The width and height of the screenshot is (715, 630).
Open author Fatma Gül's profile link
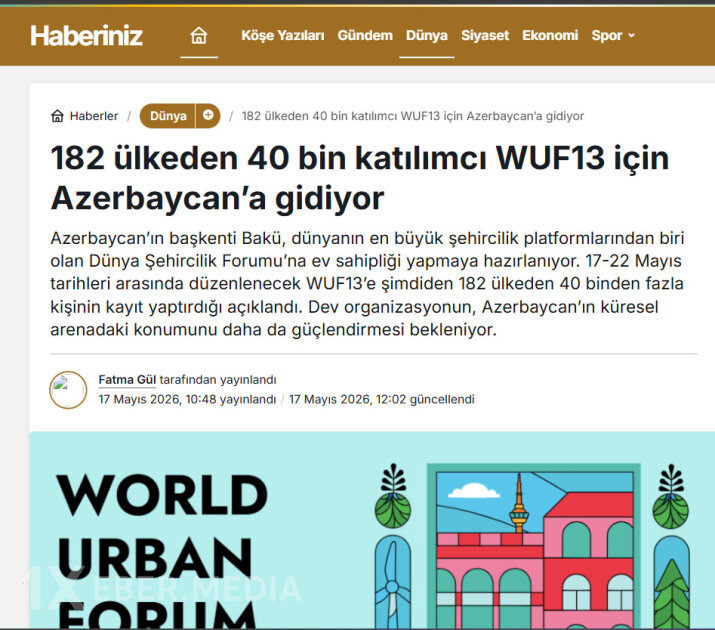click(127, 379)
